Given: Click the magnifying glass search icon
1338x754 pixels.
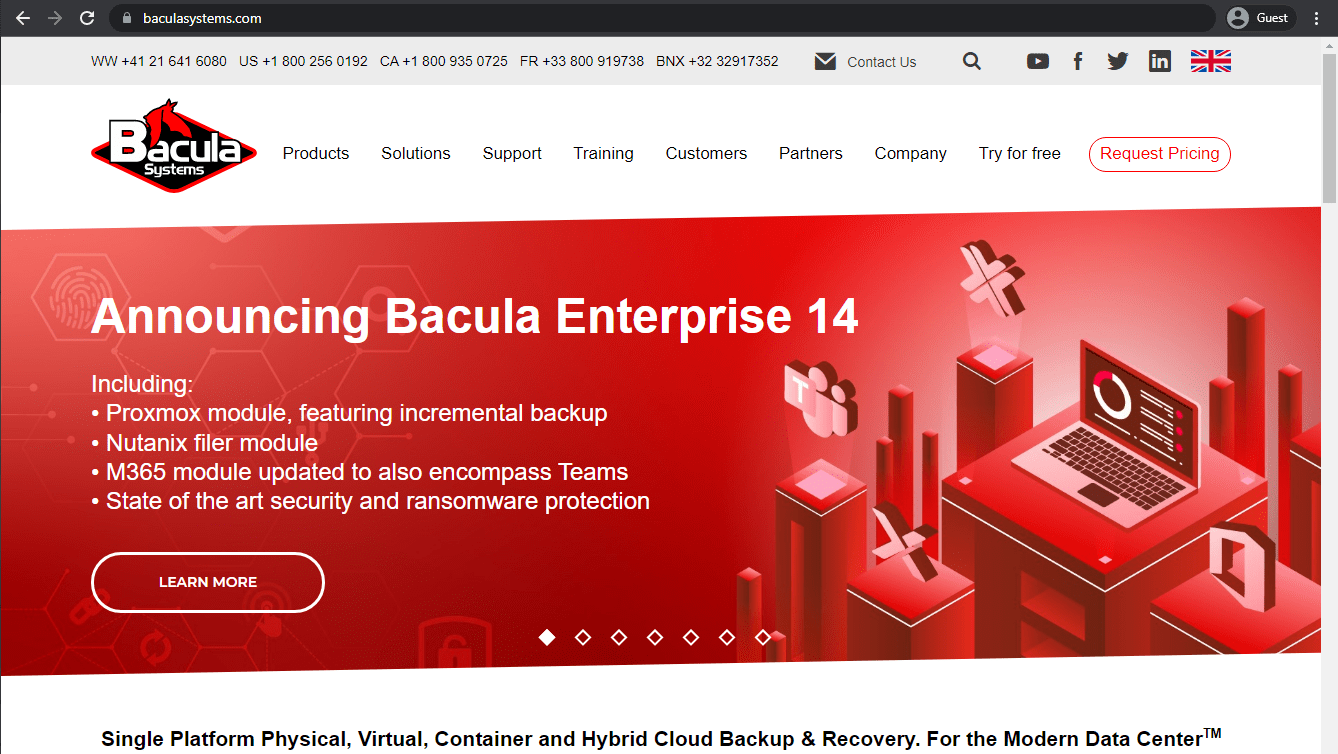Looking at the screenshot, I should [972, 61].
